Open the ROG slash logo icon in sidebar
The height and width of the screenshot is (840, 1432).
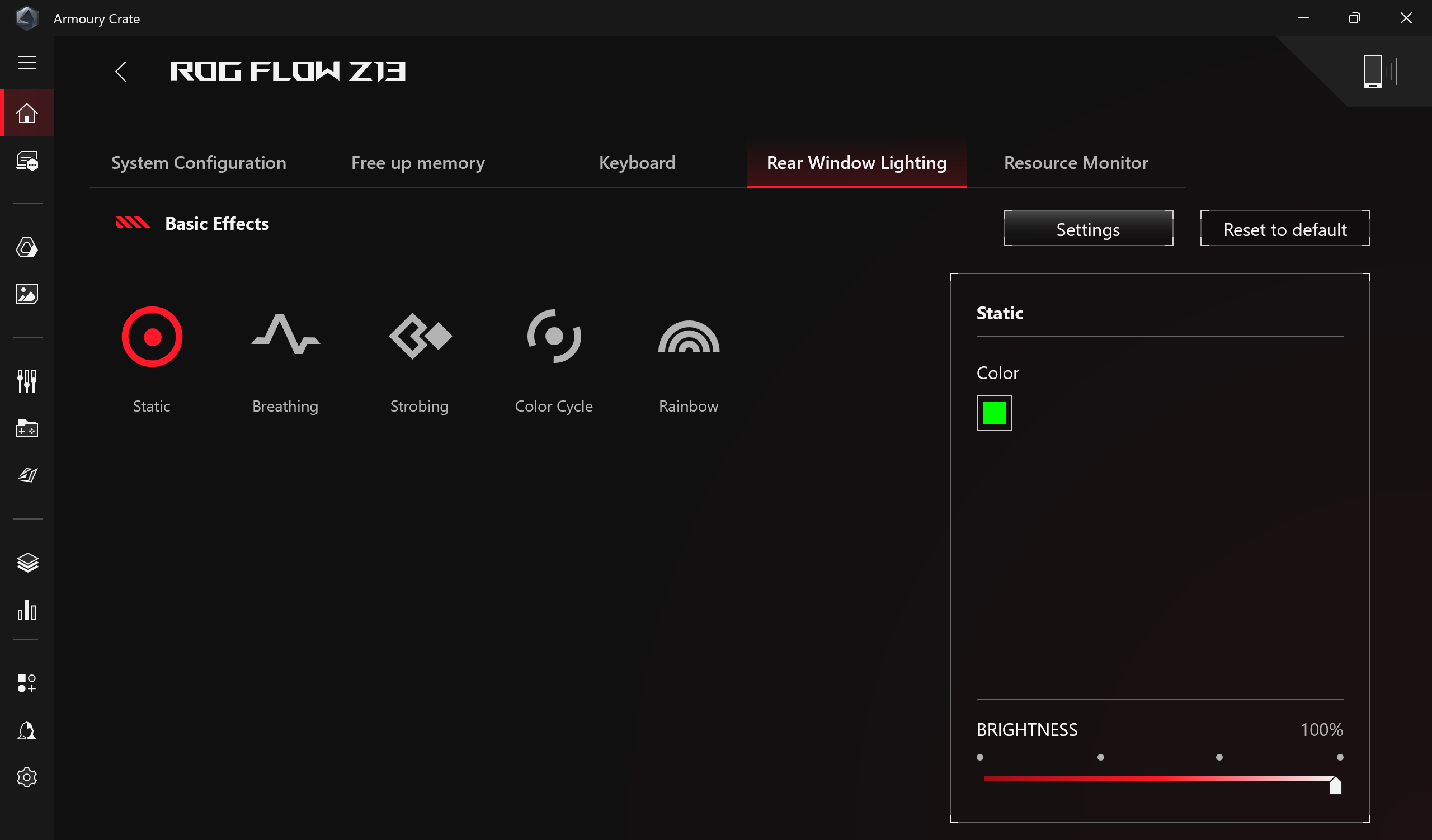point(27,475)
